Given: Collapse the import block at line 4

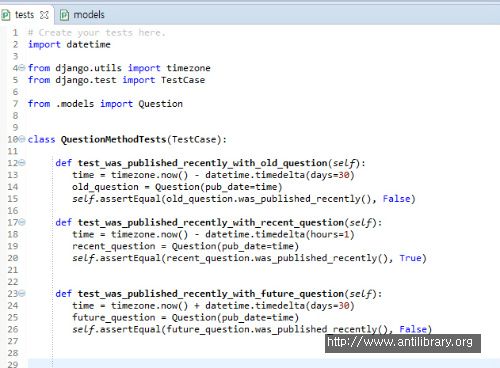Looking at the screenshot, I should click(22, 68).
